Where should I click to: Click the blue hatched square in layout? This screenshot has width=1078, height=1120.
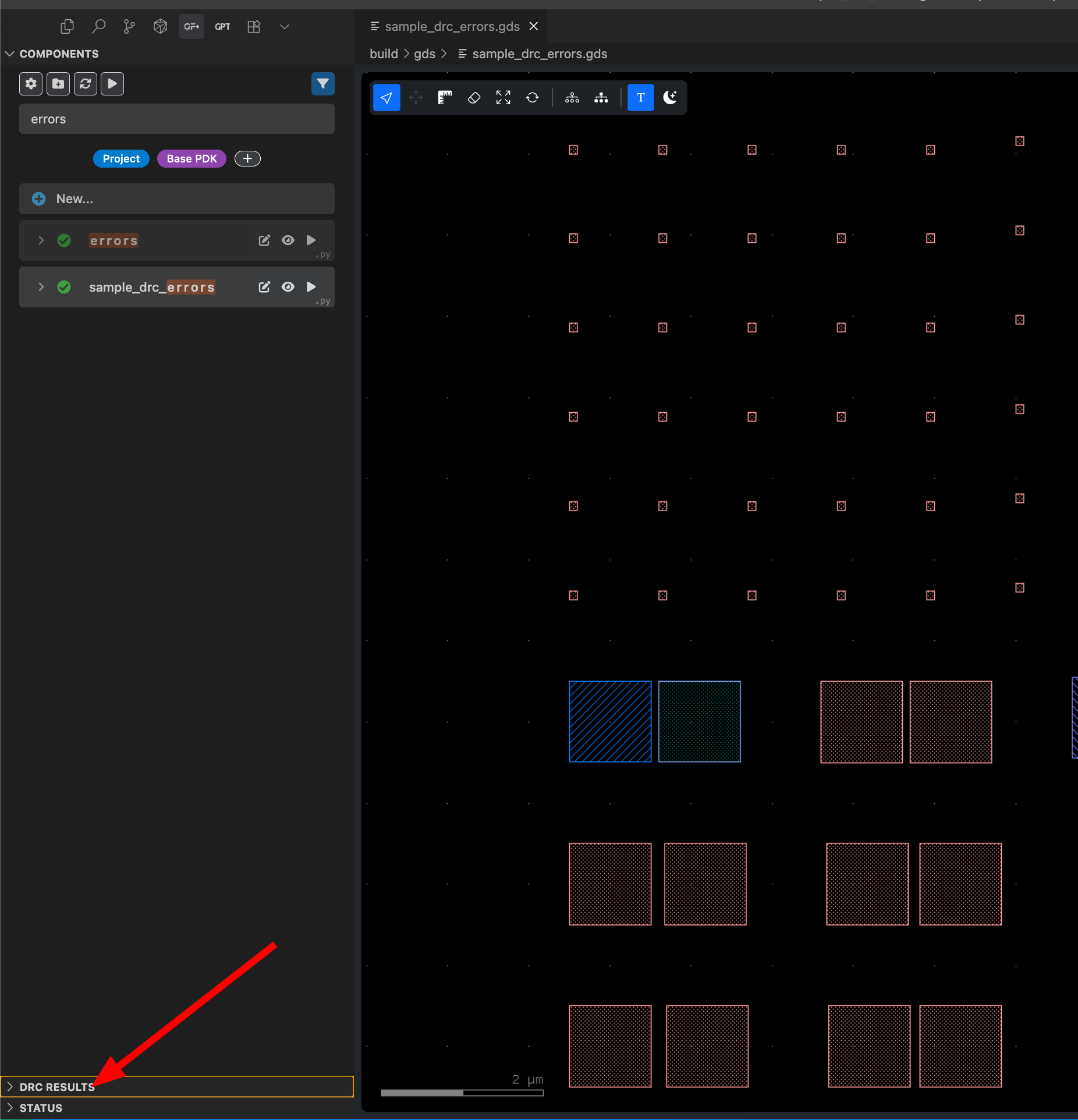(610, 721)
